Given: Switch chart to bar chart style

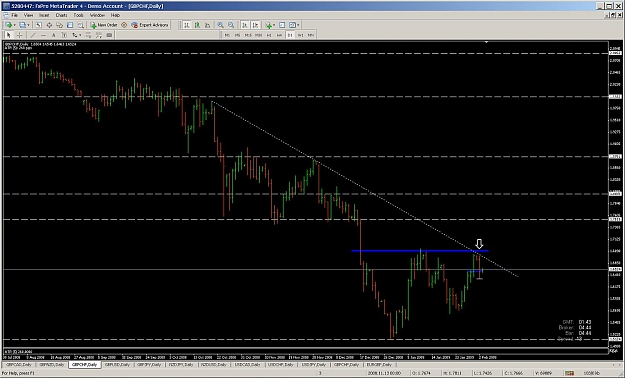Looking at the screenshot, I should pyautogui.click(x=187, y=25).
